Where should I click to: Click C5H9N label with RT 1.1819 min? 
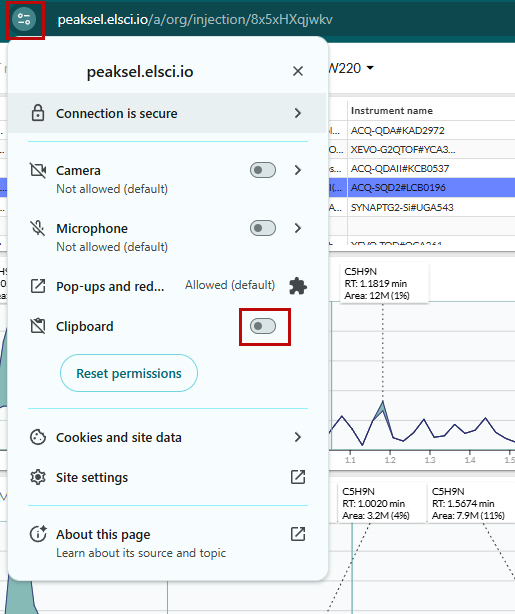coord(384,283)
